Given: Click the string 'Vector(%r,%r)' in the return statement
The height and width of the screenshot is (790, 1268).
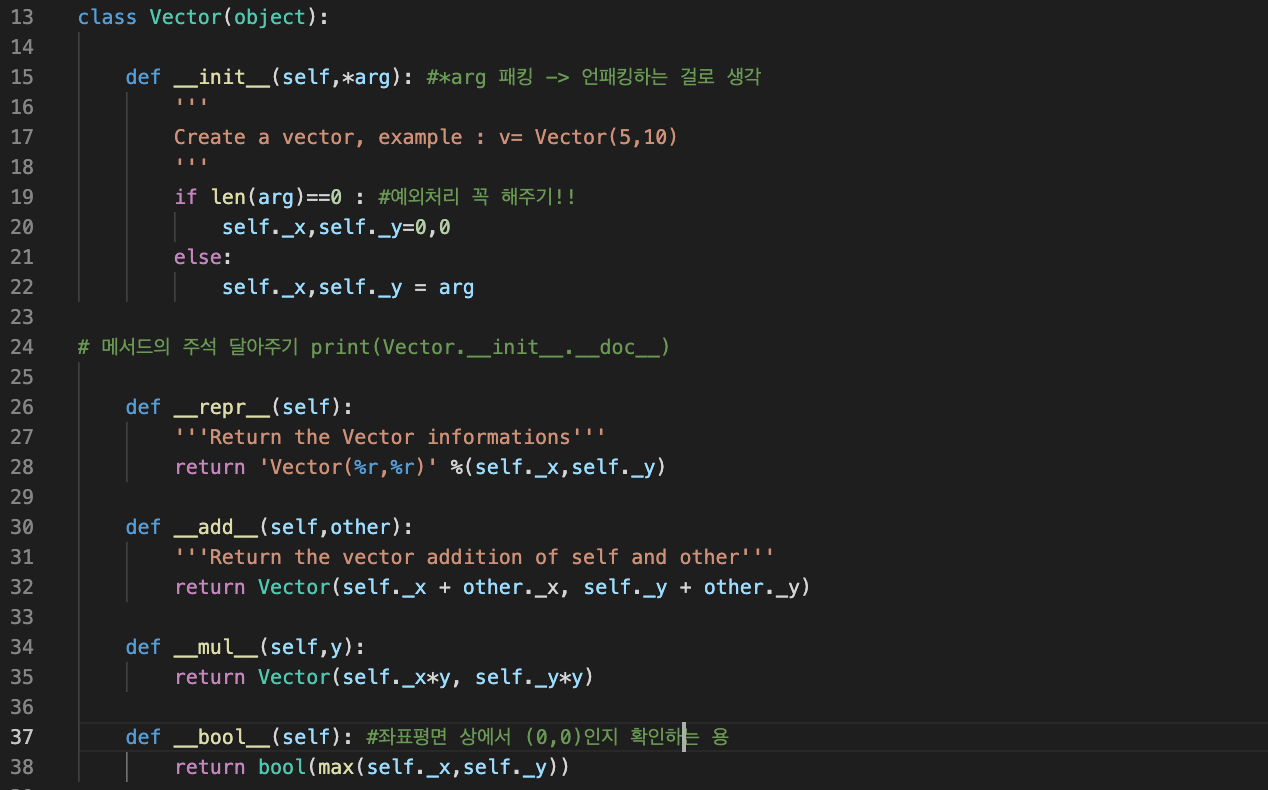Looking at the screenshot, I should (x=348, y=467).
